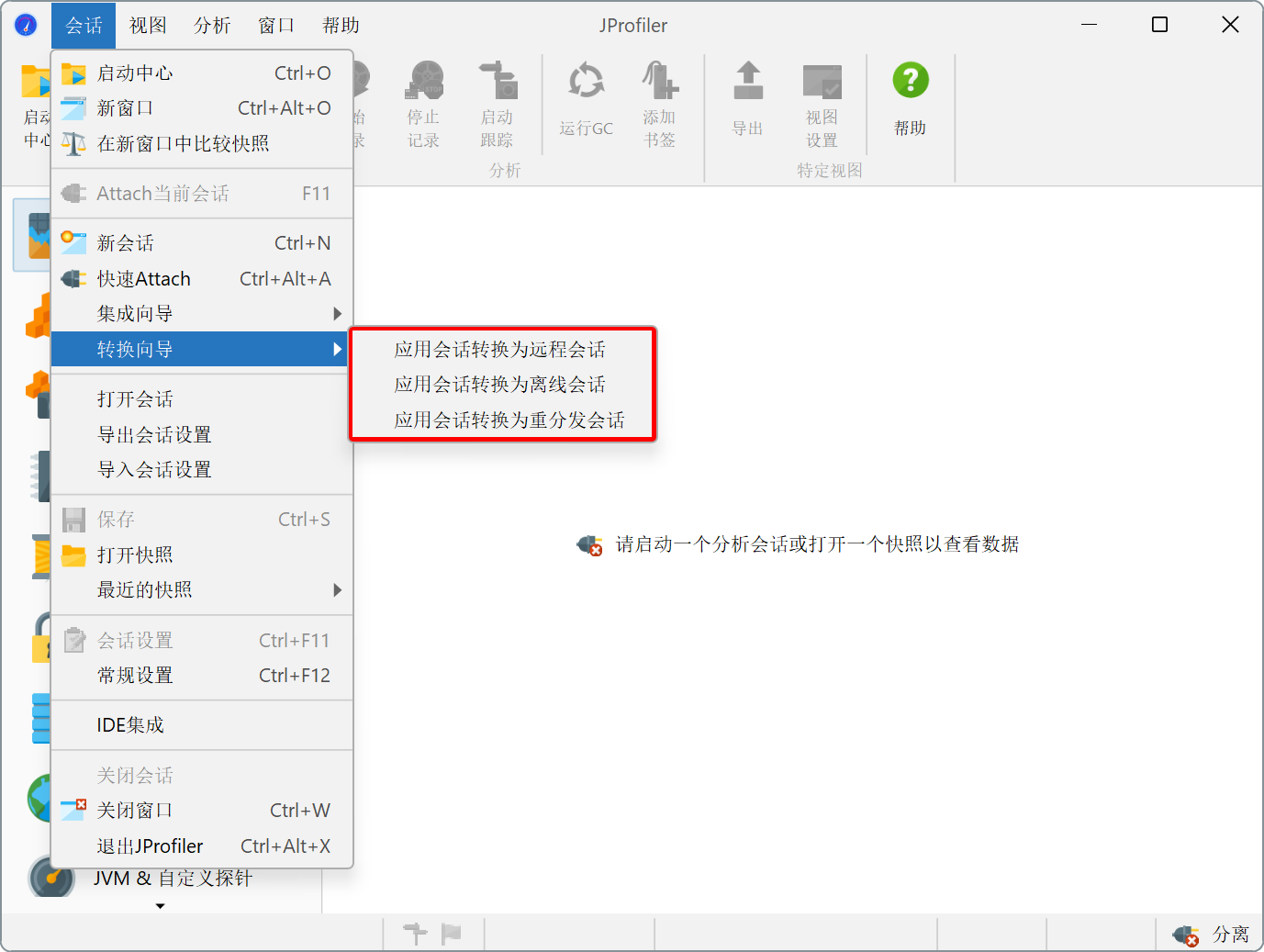Open the 窗口 menu bar item

click(276, 26)
